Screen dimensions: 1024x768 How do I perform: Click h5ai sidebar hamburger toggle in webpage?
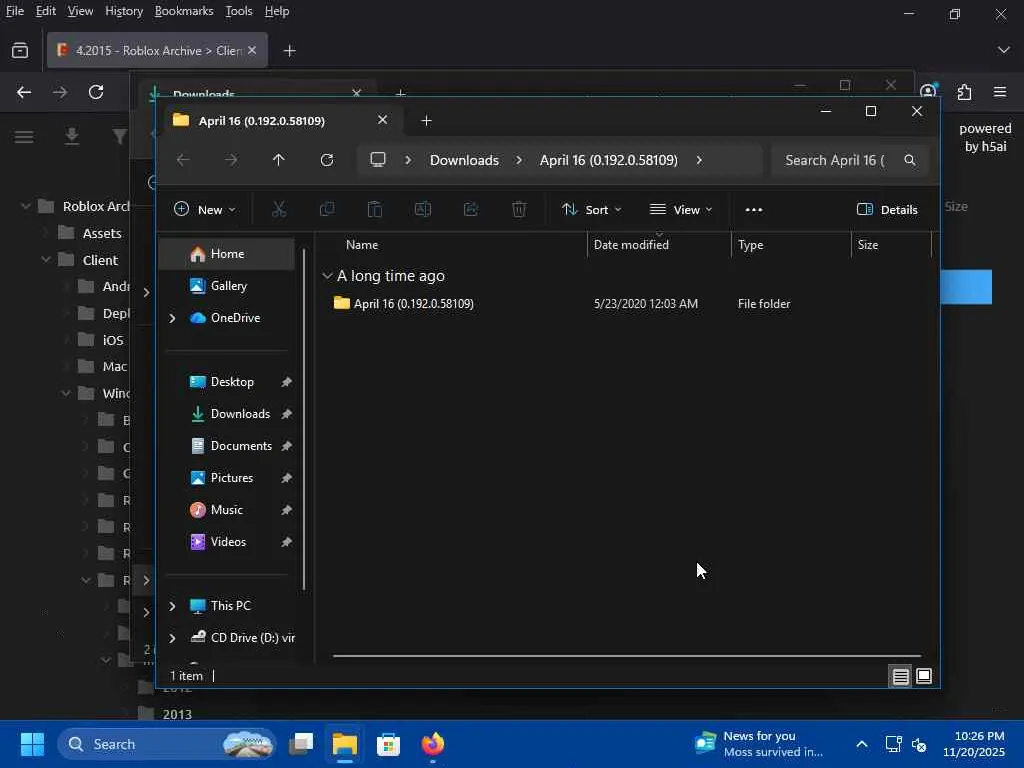click(24, 136)
